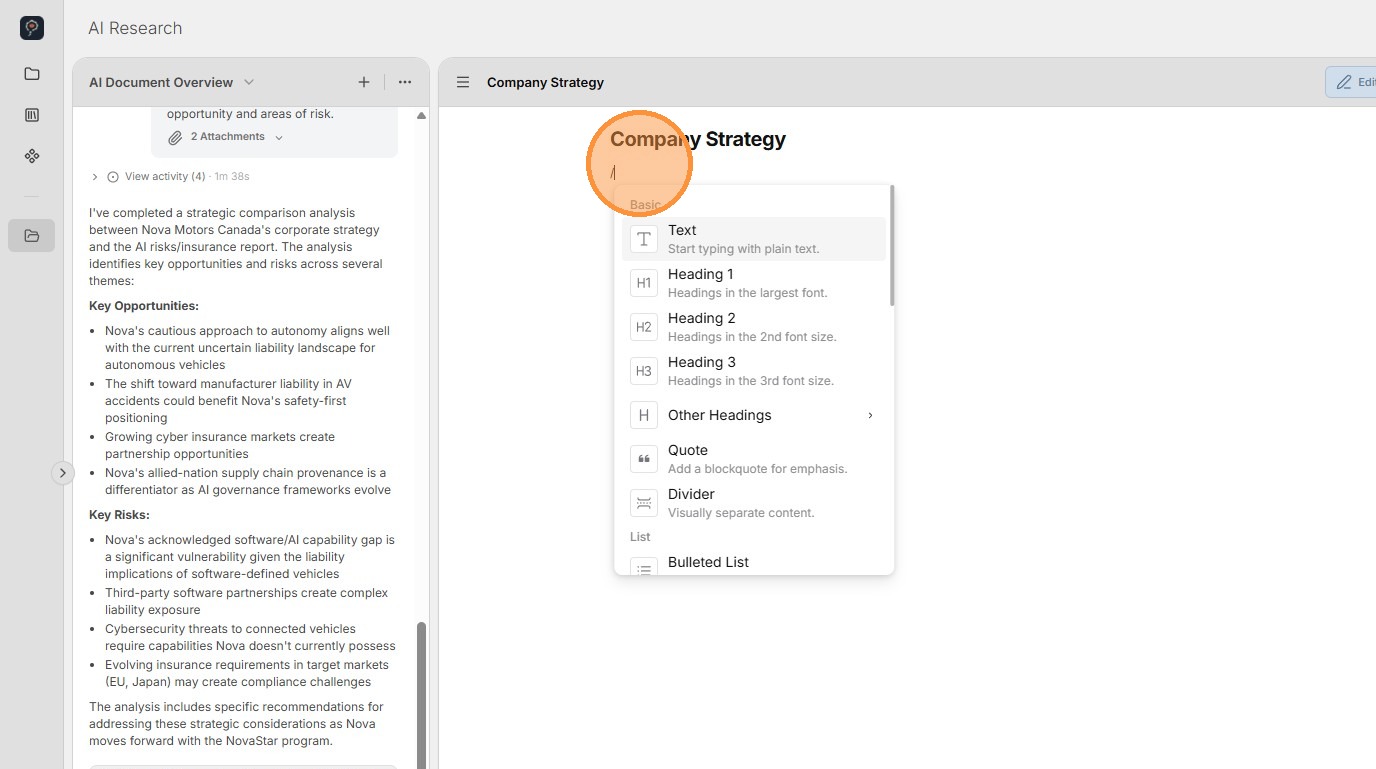Insert a Divider block
Viewport: 1376px width, 769px height.
pyautogui.click(x=754, y=503)
